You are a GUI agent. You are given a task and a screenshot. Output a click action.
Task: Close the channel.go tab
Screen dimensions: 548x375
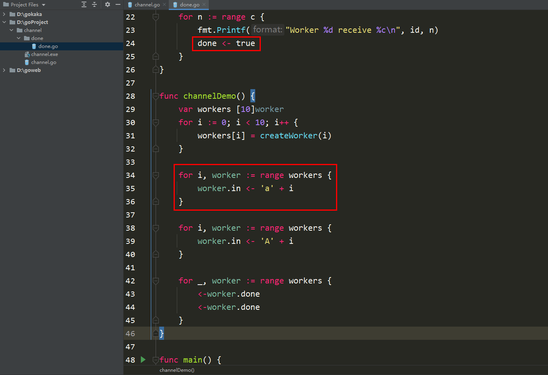(164, 5)
